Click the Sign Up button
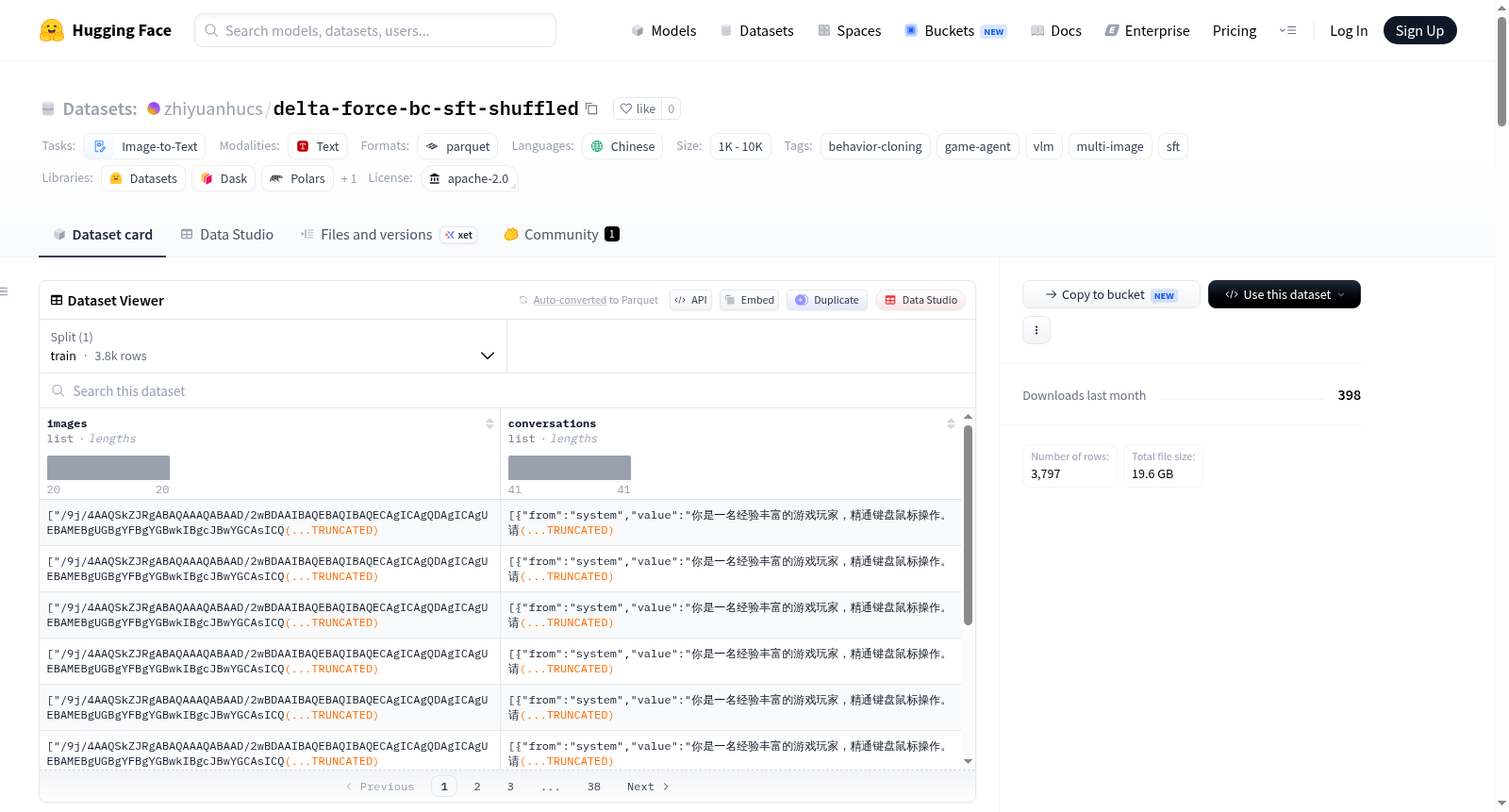 [1419, 30]
